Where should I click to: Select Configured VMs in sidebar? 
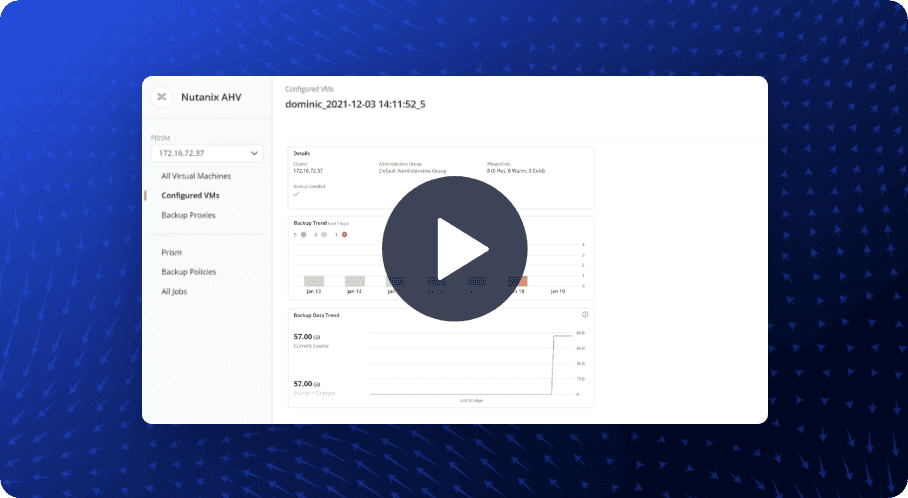click(x=190, y=195)
